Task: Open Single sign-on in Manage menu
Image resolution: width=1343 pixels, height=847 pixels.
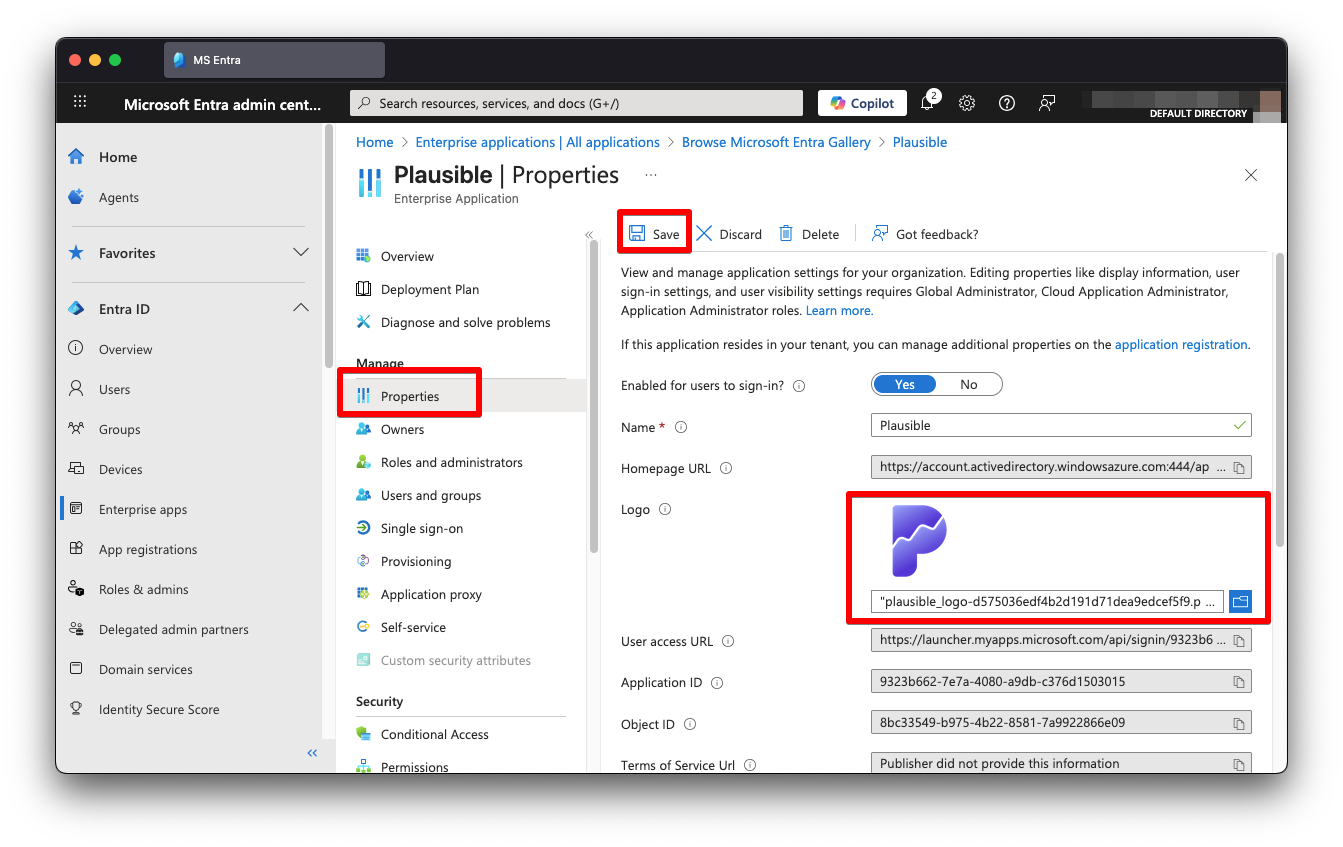Action: point(421,528)
